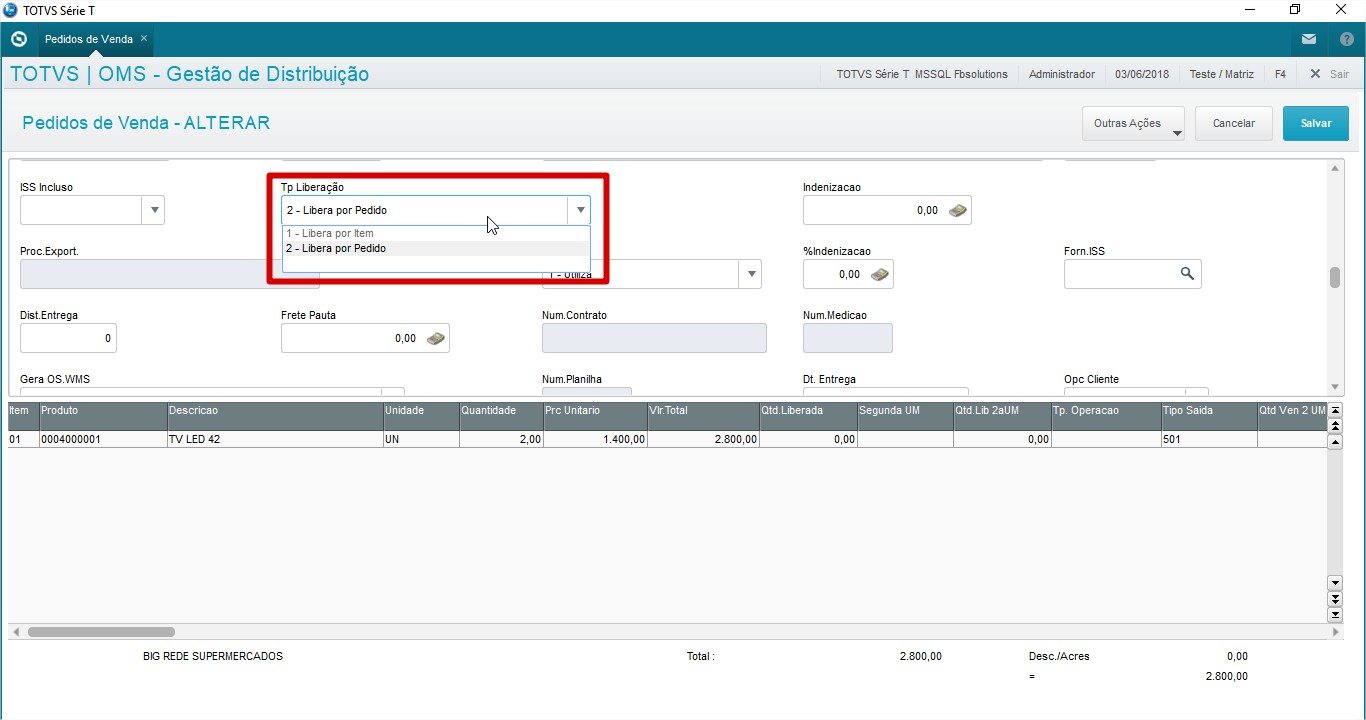Click the grid jump-to-top arrow button

click(x=1335, y=410)
